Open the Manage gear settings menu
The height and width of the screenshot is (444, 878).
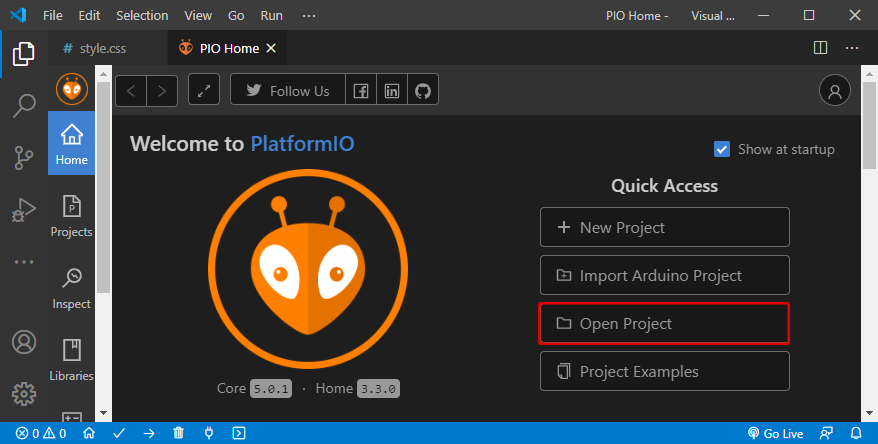(24, 394)
